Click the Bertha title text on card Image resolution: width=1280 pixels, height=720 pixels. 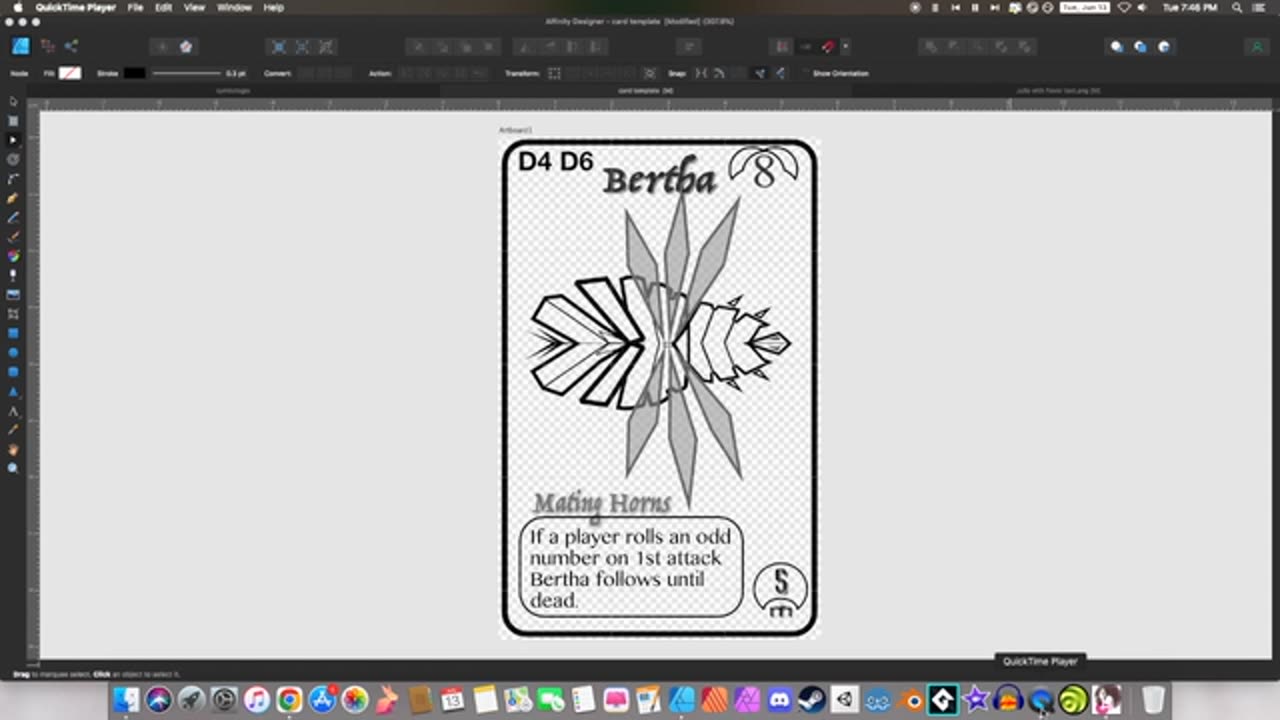[659, 179]
